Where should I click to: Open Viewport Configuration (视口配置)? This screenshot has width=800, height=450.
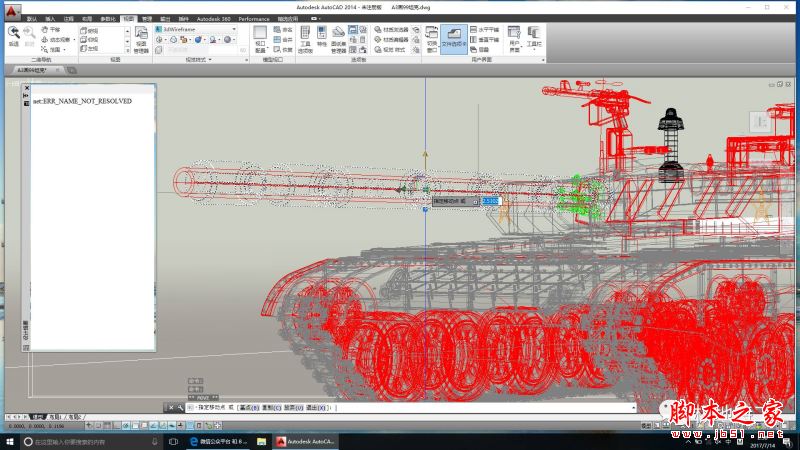click(x=260, y=39)
